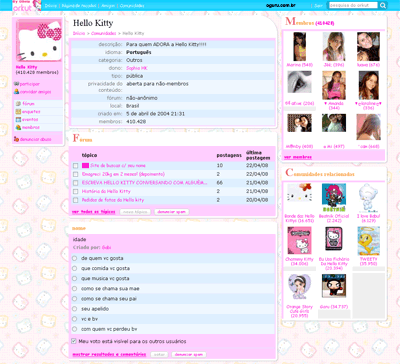
Task: Select poll option 'de quem vc gosta'
Action: (x=75, y=258)
